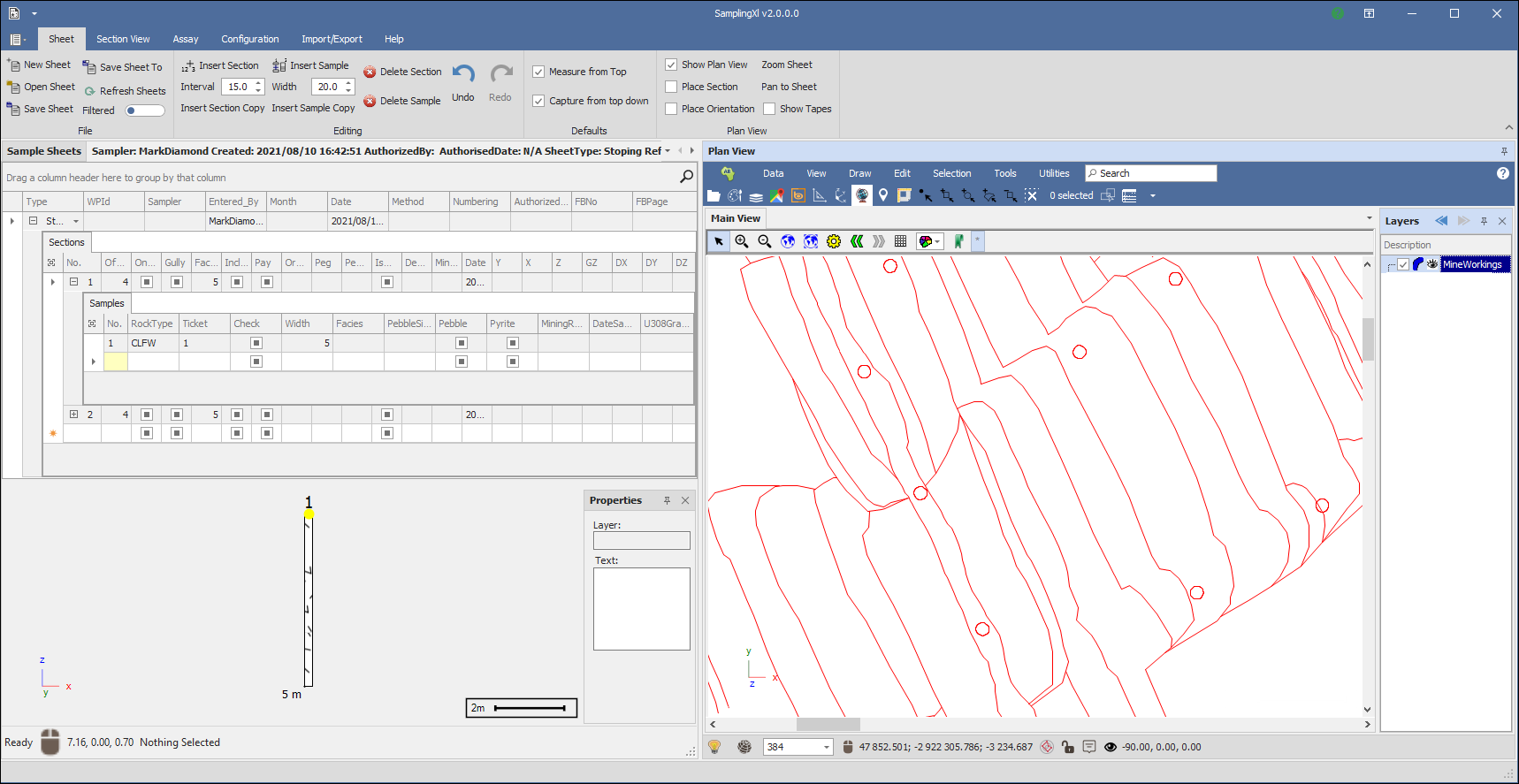Click the Zoom Out magnifier tool
Screen dimensions: 1519x784
click(x=765, y=241)
